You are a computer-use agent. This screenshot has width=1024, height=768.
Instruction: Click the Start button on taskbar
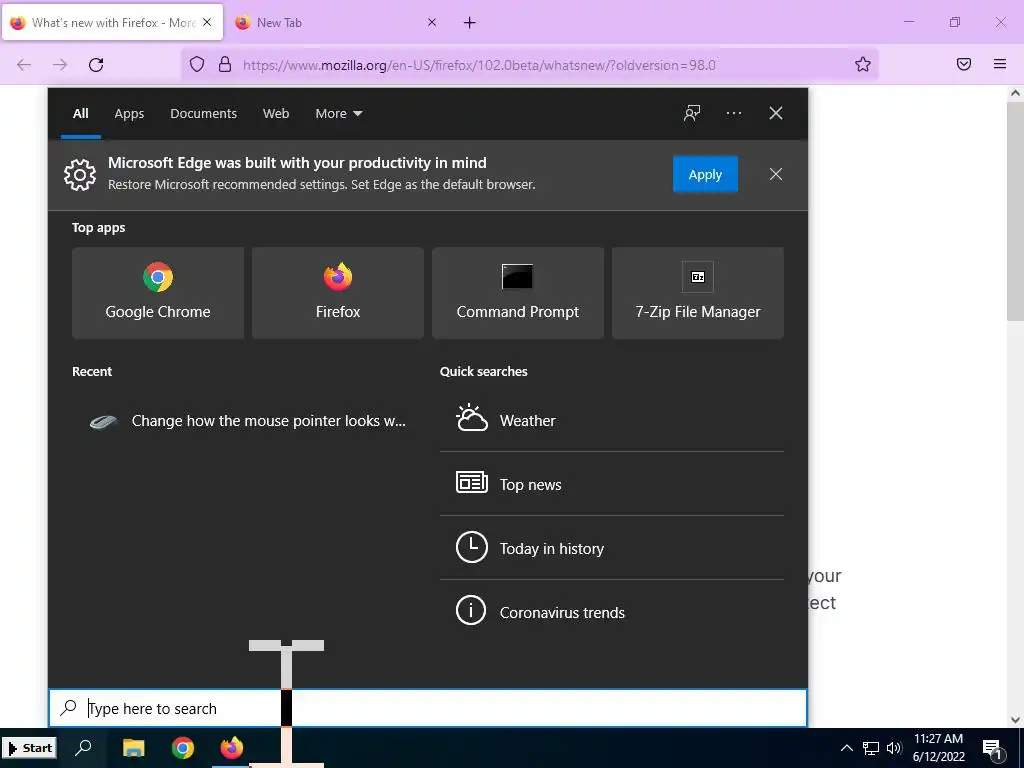click(29, 748)
